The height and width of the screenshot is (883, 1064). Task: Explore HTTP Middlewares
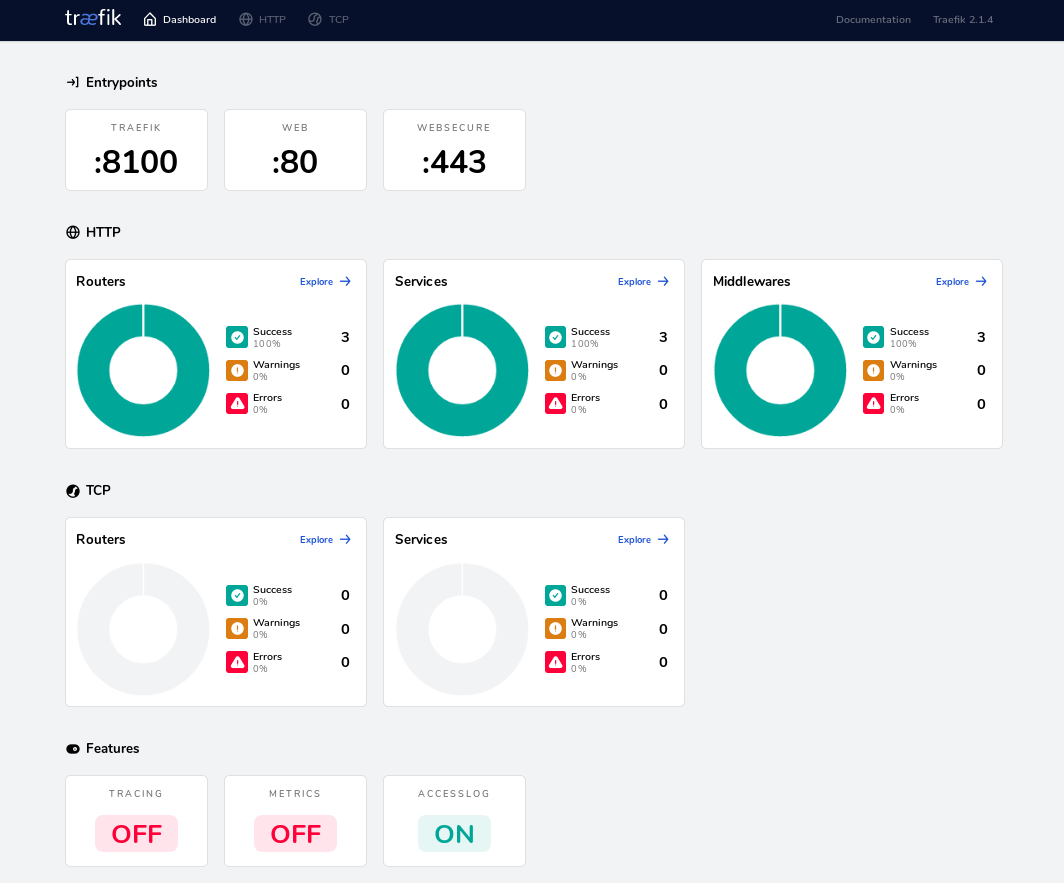click(x=952, y=282)
